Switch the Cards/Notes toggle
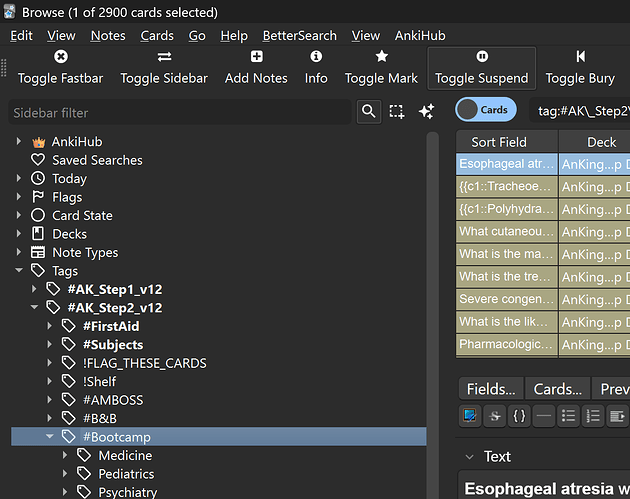This screenshot has height=499, width=630. (486, 111)
